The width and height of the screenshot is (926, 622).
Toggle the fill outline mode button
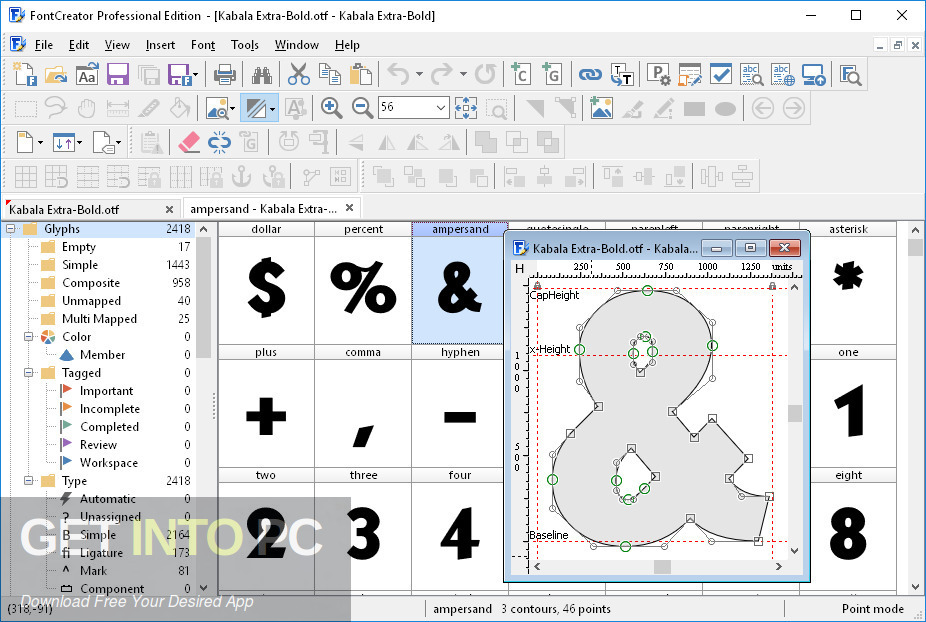pos(256,108)
